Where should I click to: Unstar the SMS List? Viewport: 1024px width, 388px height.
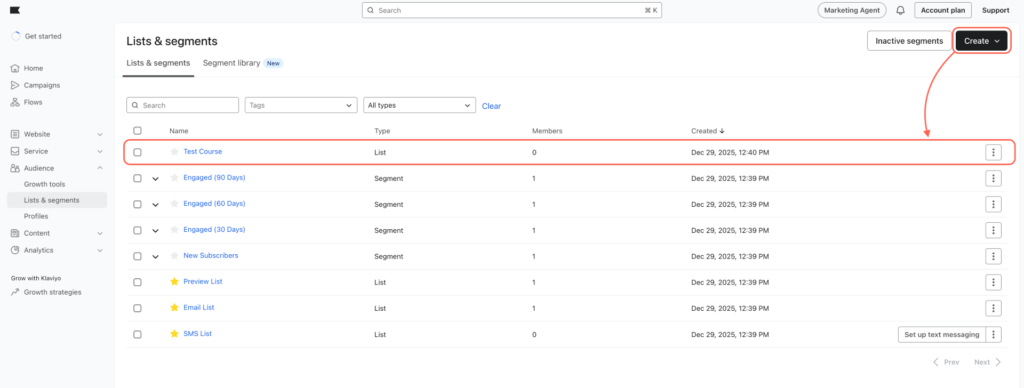174,334
